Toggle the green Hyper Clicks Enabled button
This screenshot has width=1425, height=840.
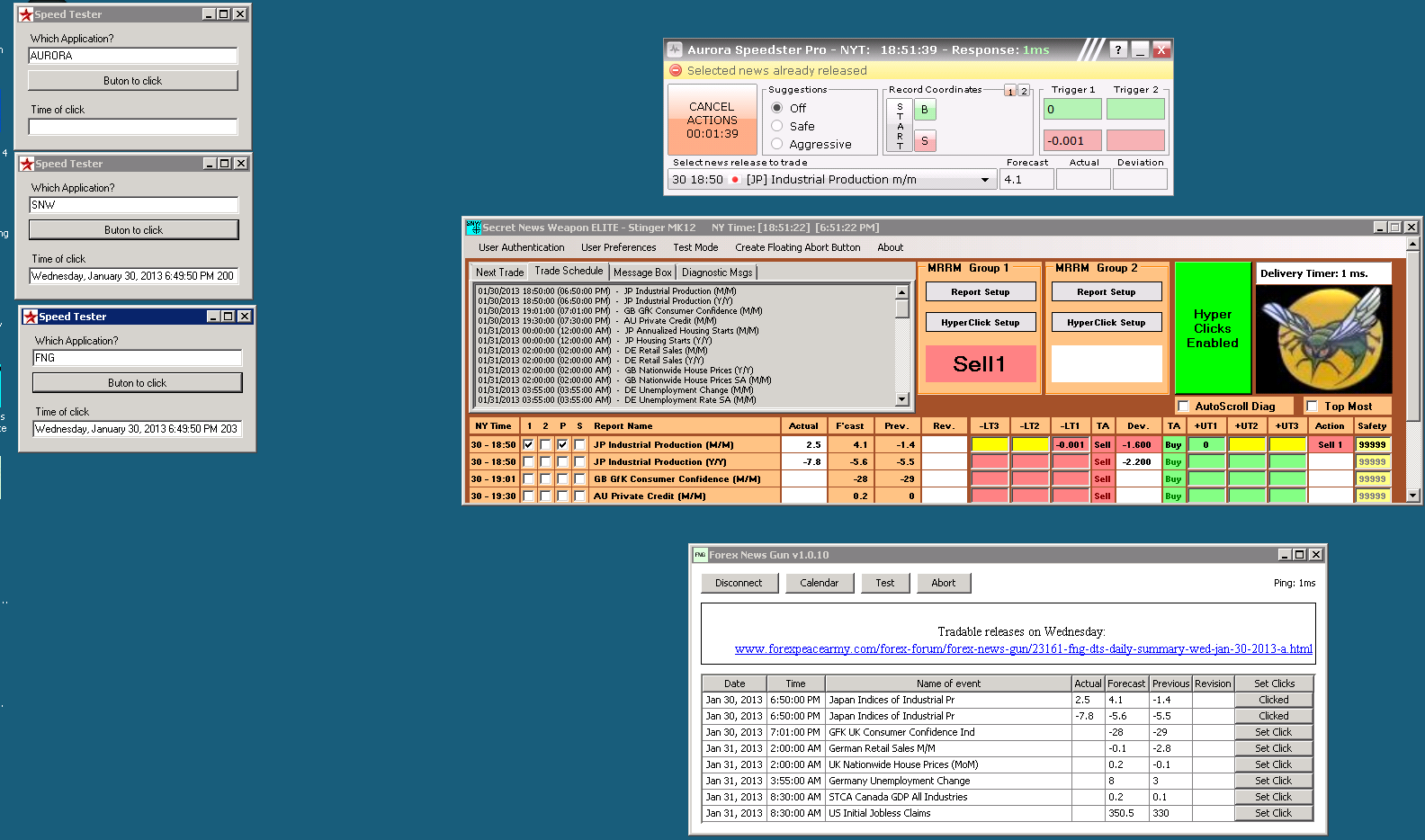(x=1213, y=328)
